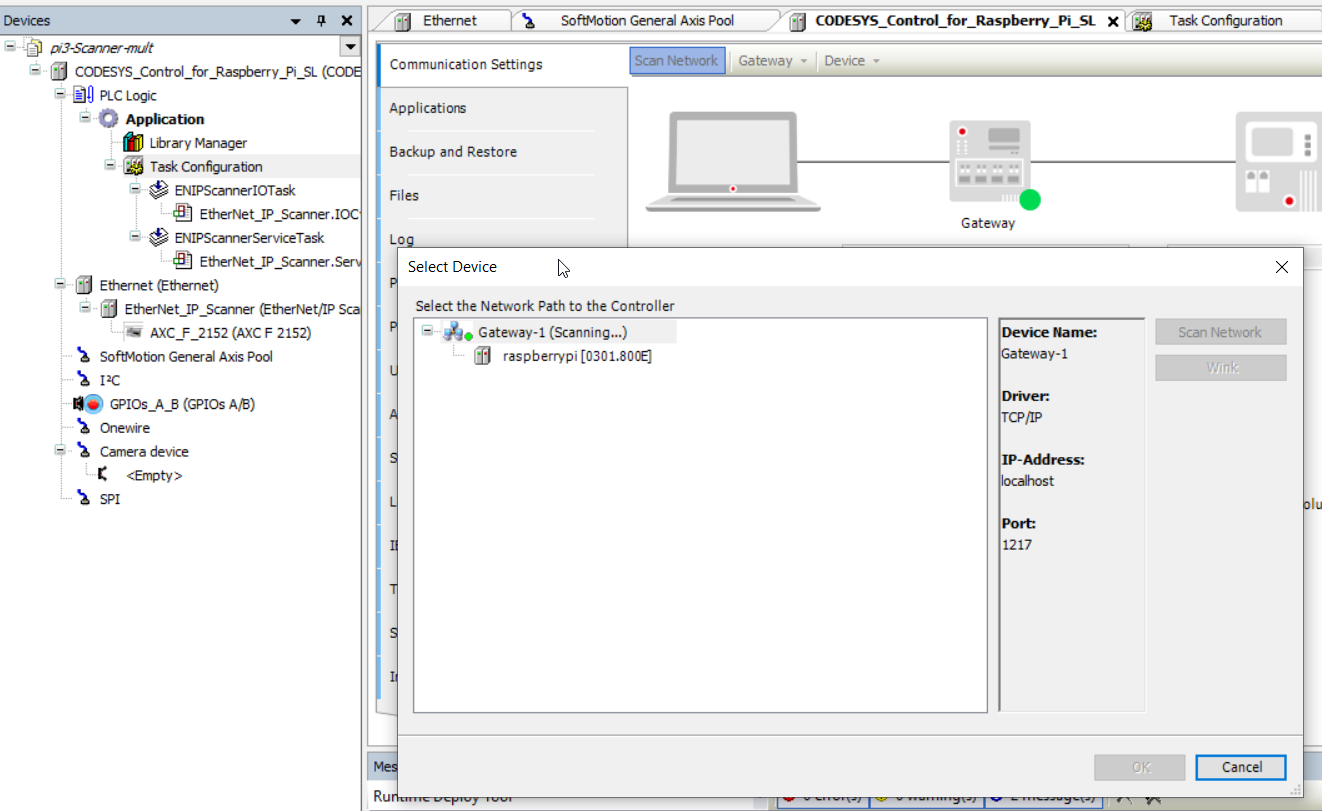Close the Devices panel
Viewport: 1322px width, 811px height.
[347, 21]
